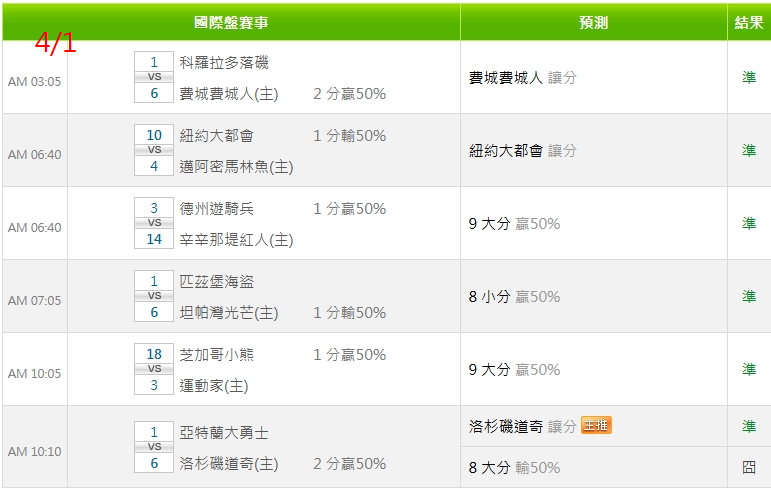
Task: Click the orange 主推 badge
Action: [x=596, y=426]
